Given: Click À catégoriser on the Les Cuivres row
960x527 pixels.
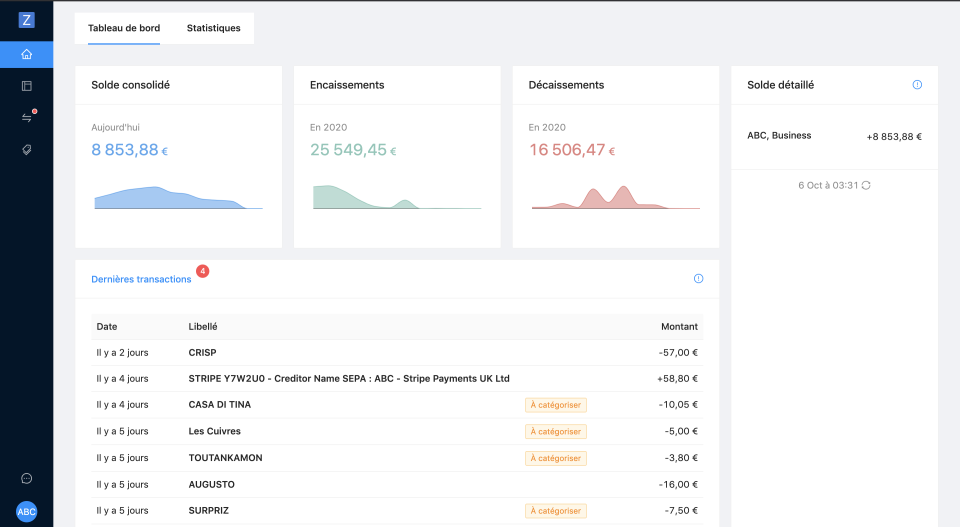Looking at the screenshot, I should 556,431.
